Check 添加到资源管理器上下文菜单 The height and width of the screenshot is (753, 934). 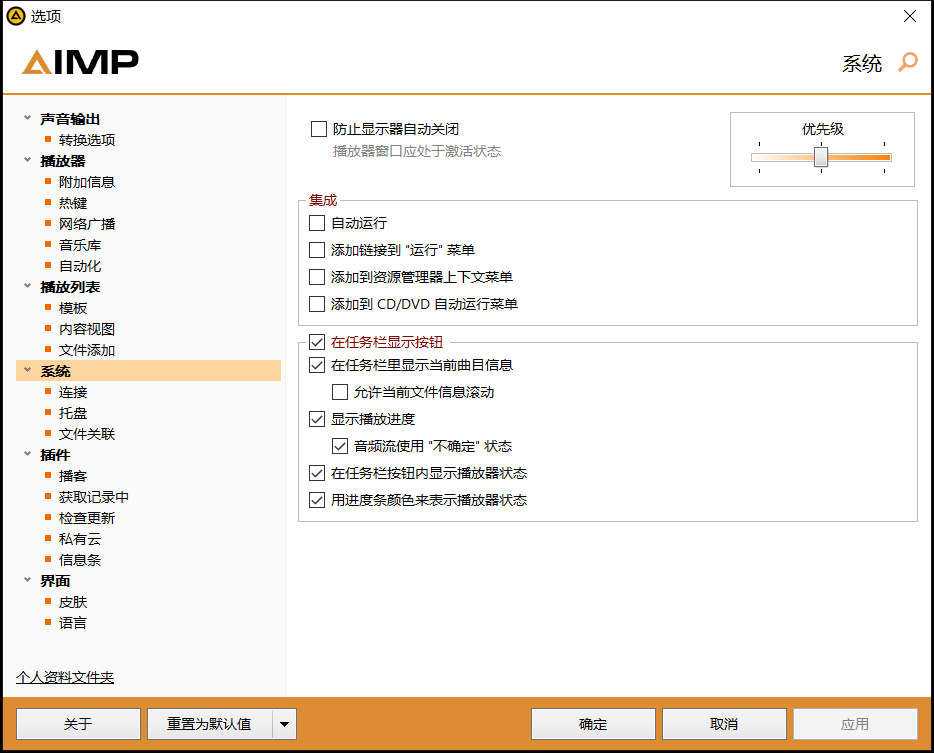click(317, 277)
